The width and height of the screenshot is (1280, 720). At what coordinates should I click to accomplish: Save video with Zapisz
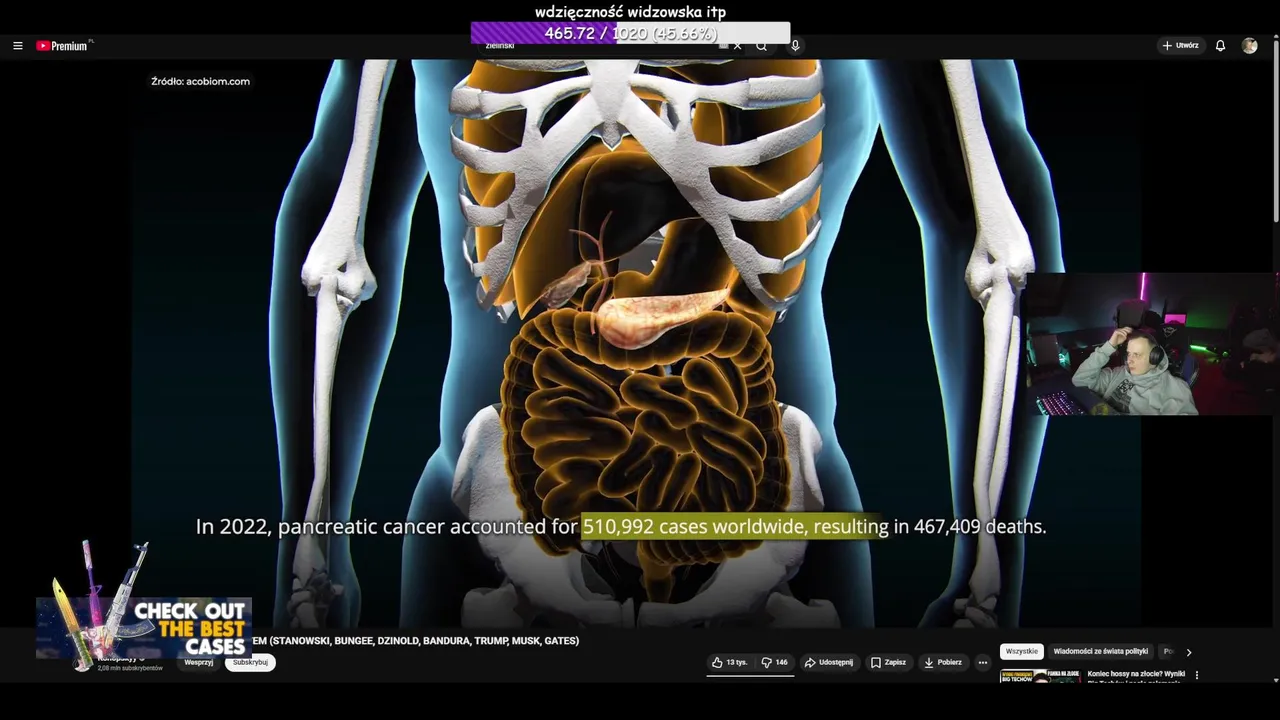[888, 662]
